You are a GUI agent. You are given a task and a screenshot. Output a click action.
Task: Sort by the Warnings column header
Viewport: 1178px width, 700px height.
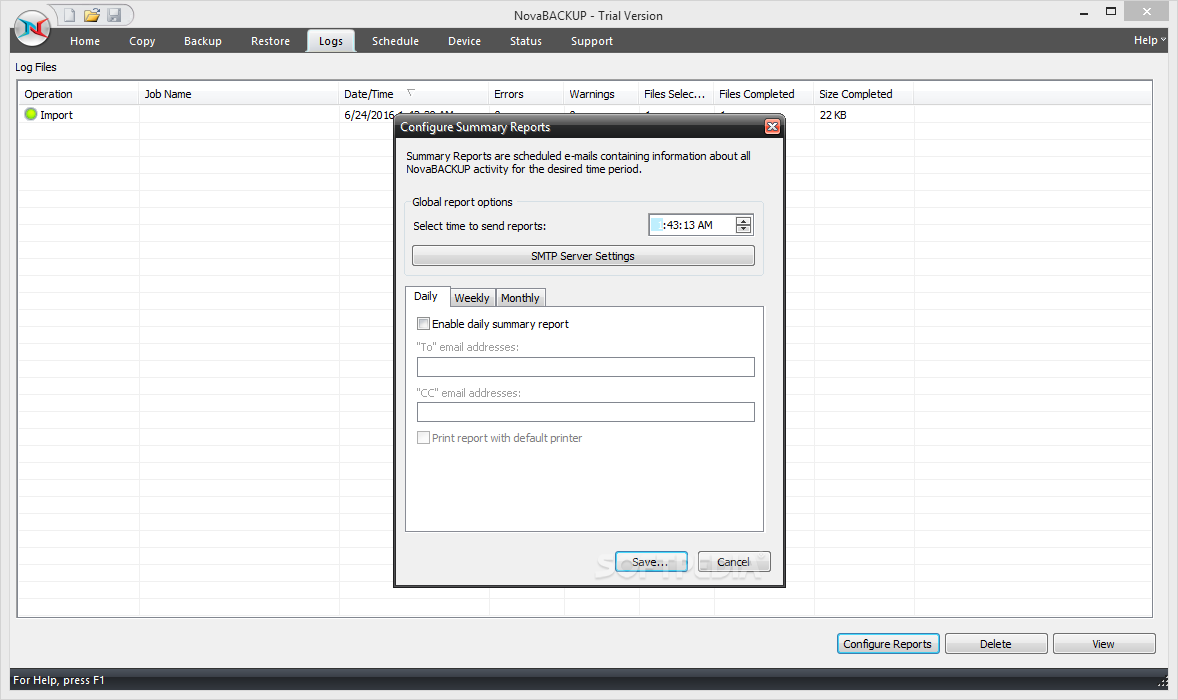(x=601, y=94)
